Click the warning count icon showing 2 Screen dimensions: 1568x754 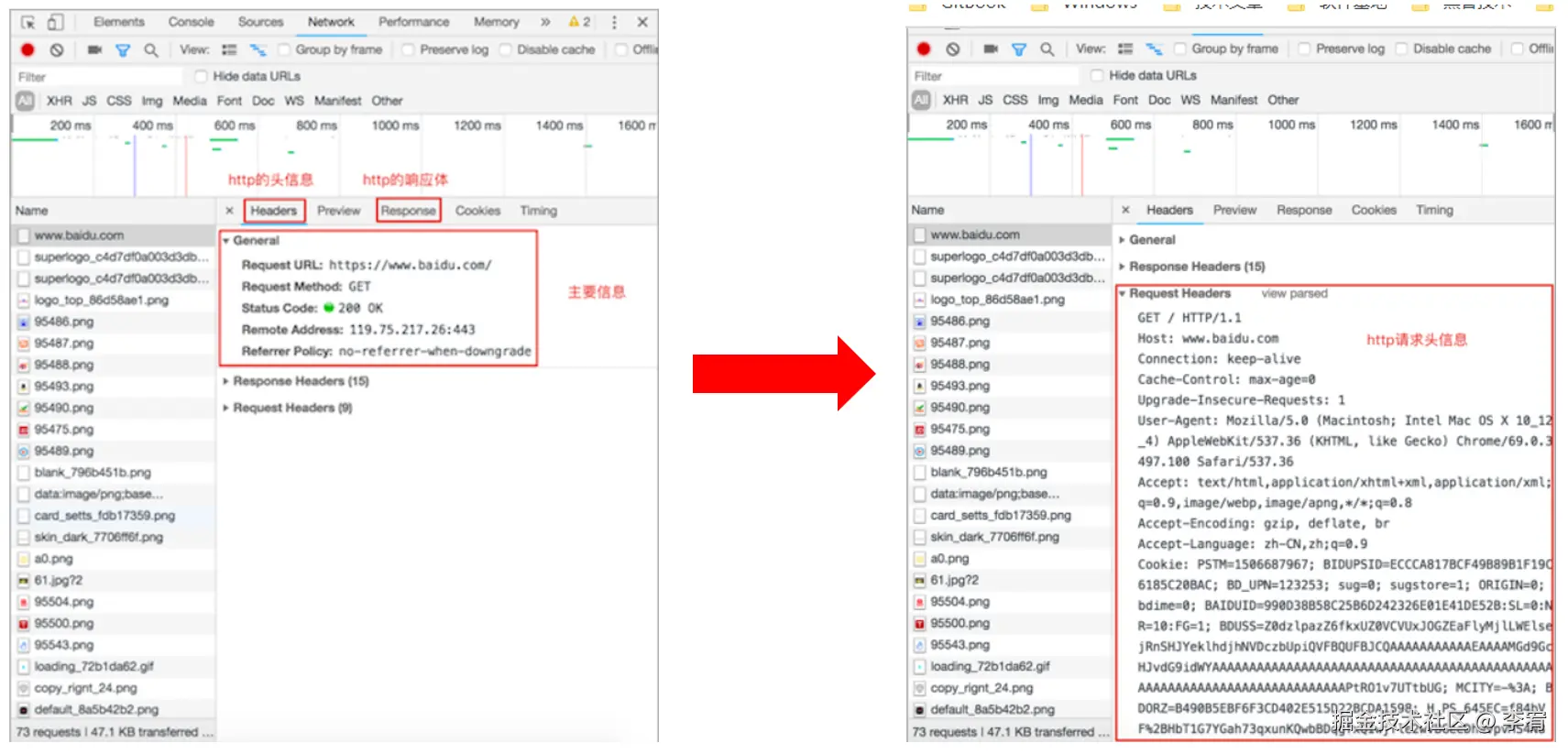(x=579, y=22)
